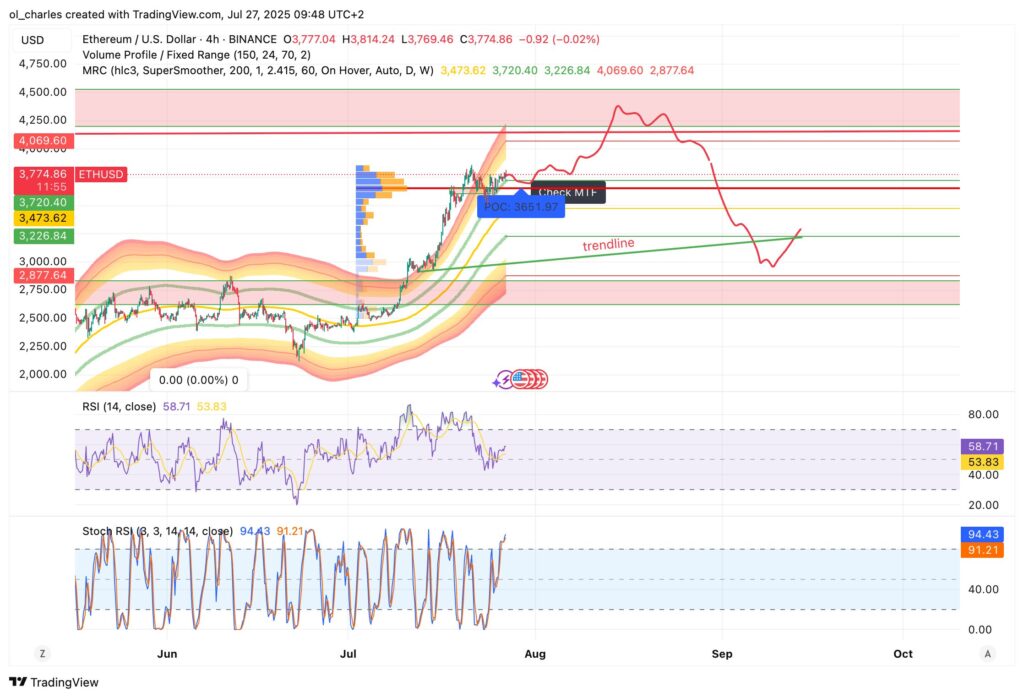This screenshot has width=1024, height=698.
Task: Click the POC: 3651.97 blue label
Action: (521, 207)
